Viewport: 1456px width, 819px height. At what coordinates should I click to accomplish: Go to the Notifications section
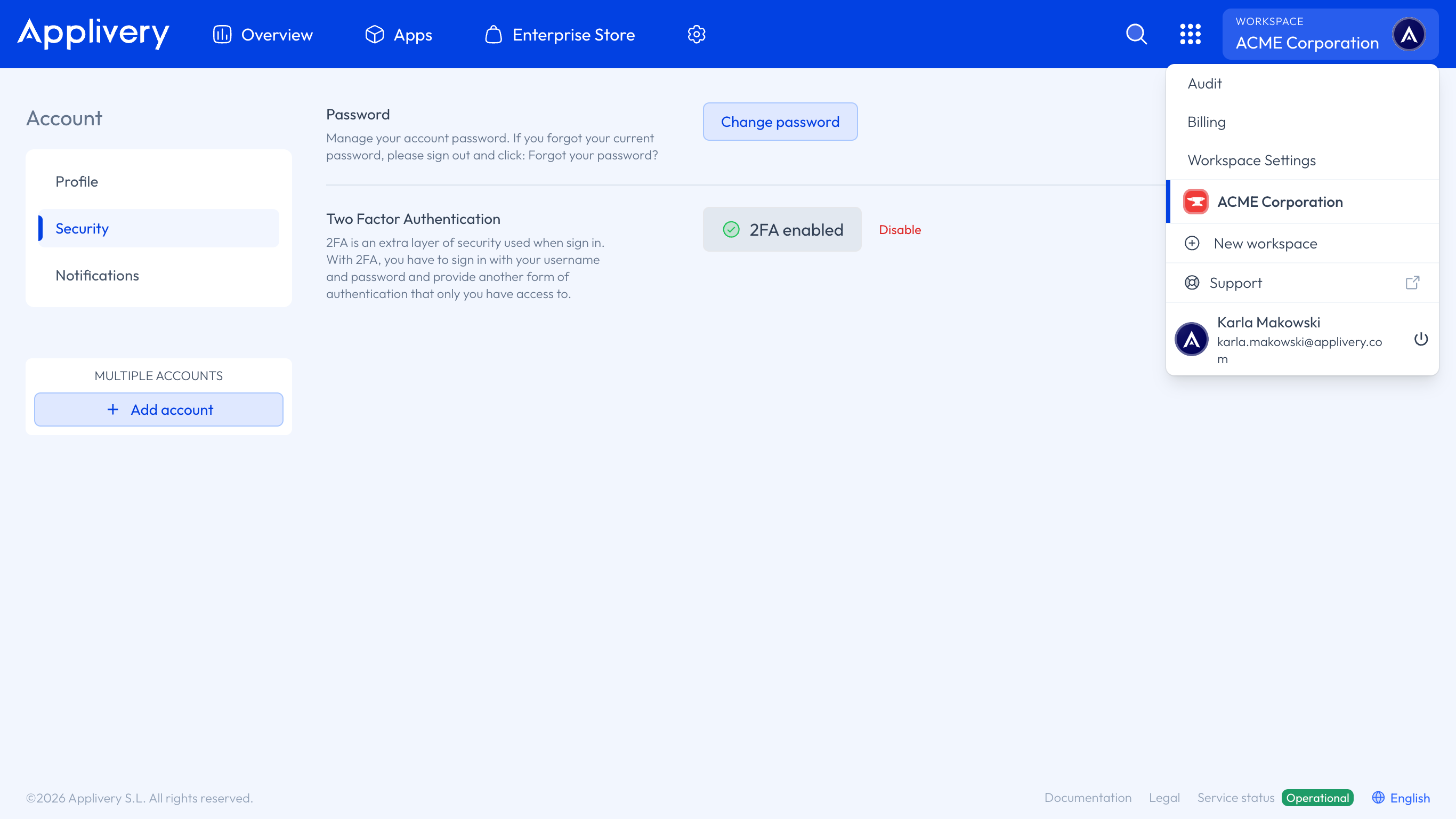(x=97, y=276)
